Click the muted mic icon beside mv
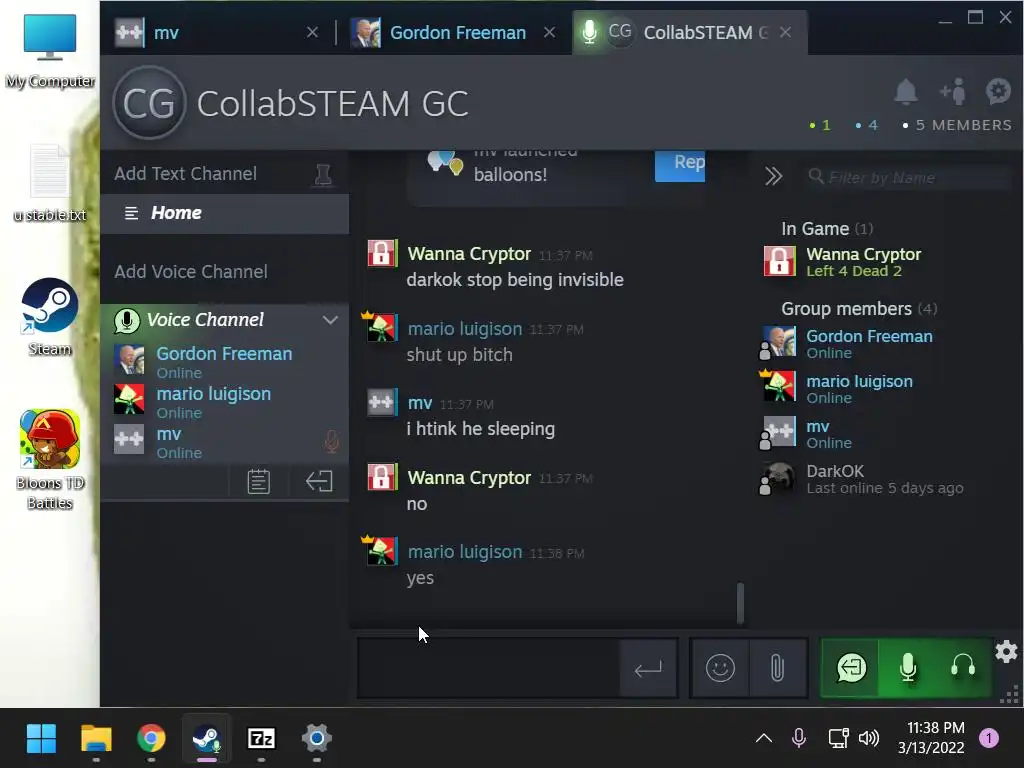Image resolution: width=1024 pixels, height=768 pixels. pos(332,441)
